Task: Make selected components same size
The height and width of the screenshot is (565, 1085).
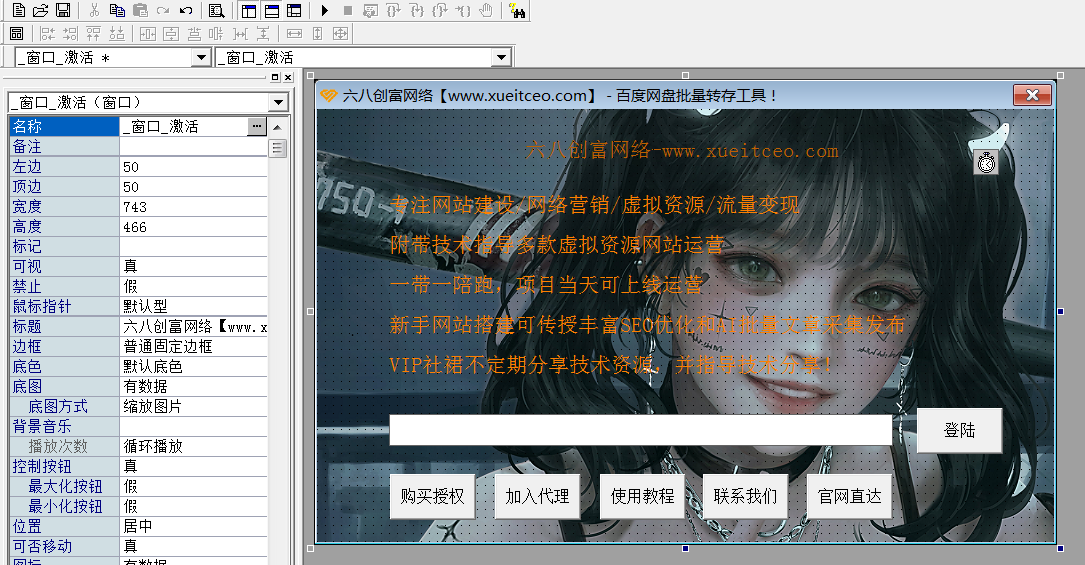Action: coord(340,33)
